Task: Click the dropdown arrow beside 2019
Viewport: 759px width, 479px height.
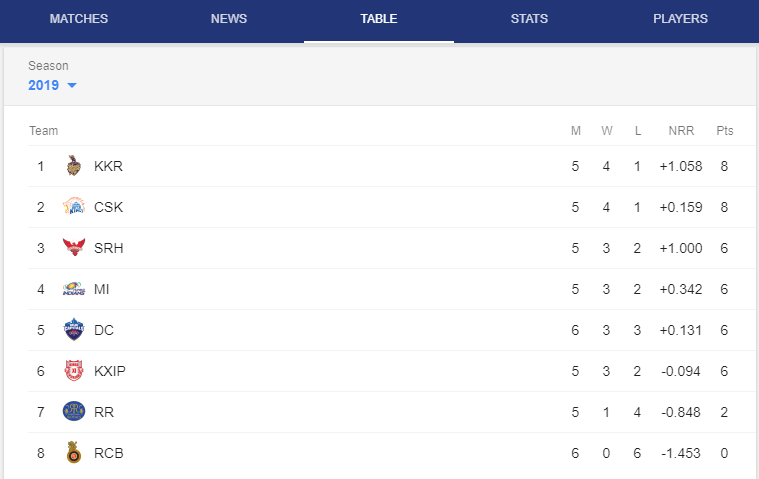Action: 72,86
